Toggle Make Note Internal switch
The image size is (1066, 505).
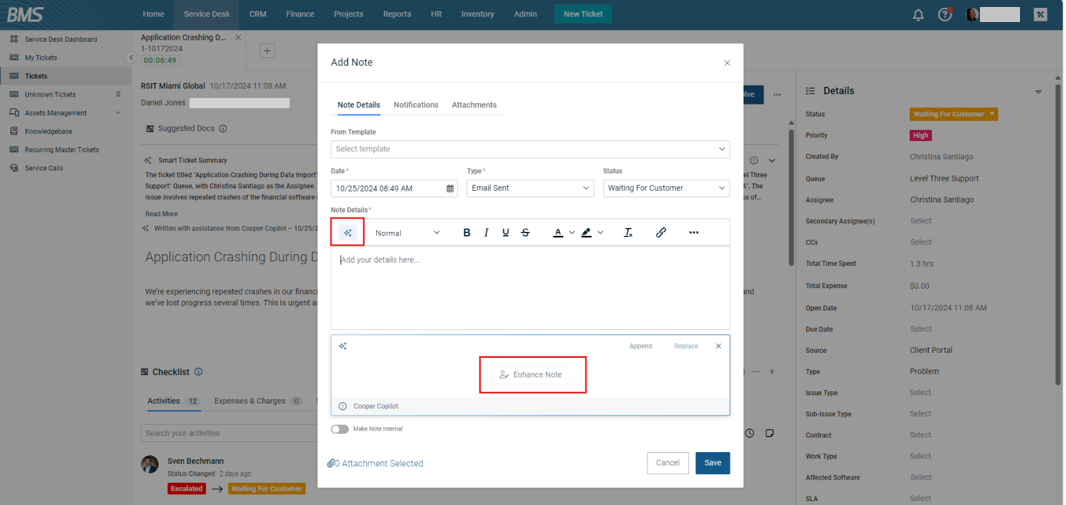tap(340, 429)
